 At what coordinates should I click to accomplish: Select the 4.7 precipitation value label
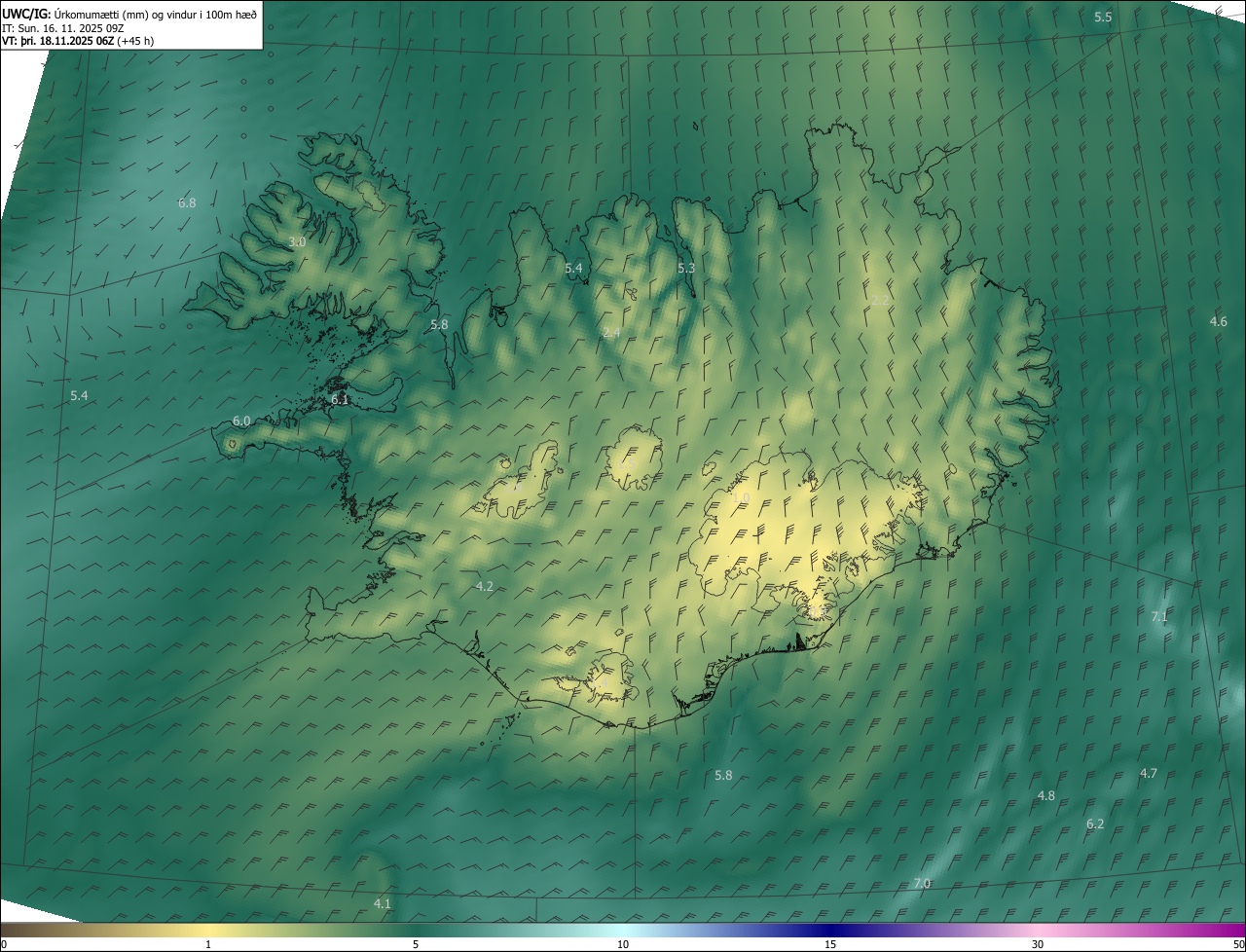(x=1149, y=773)
